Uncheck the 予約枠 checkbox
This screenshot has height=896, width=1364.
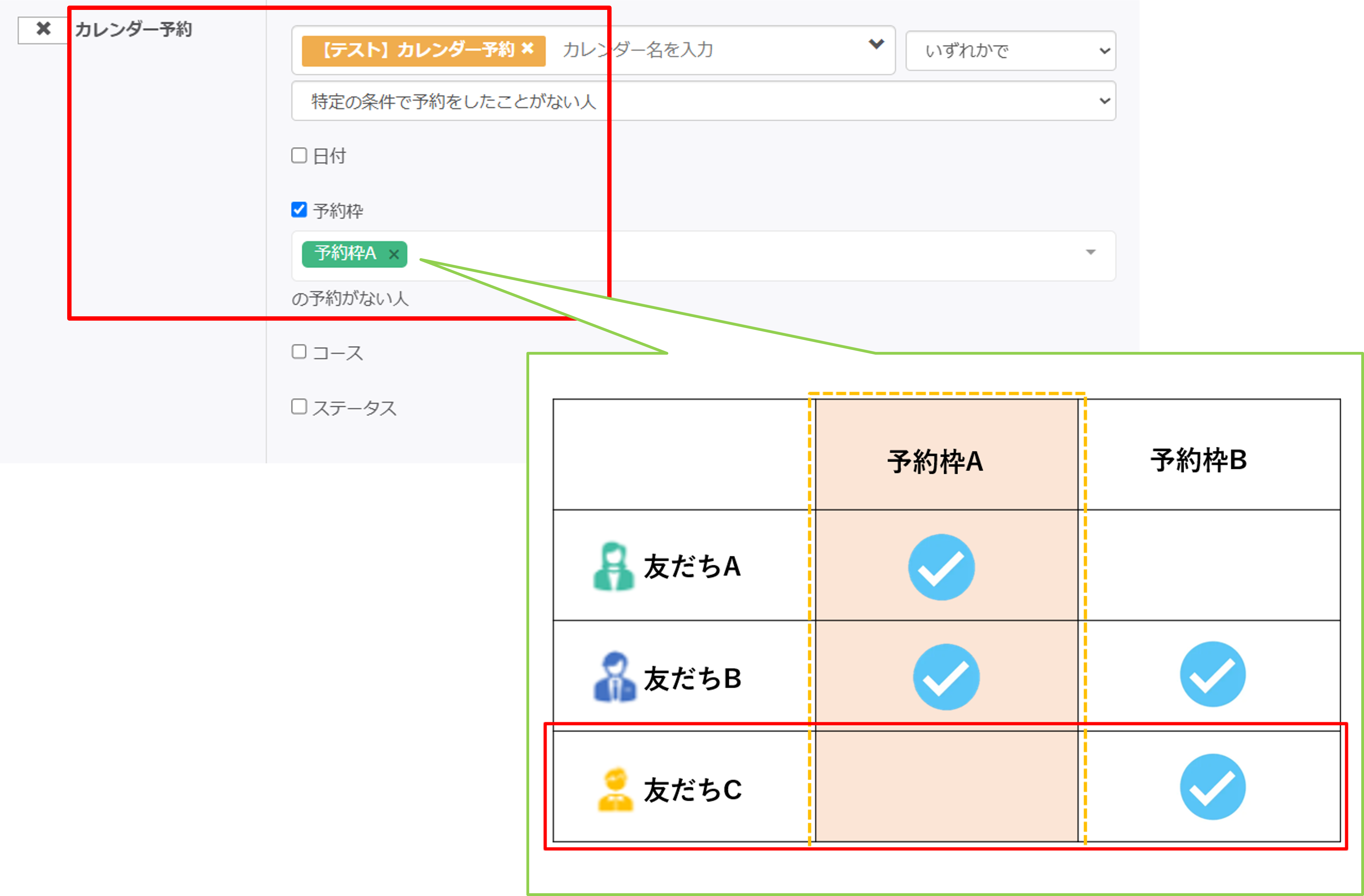click(x=299, y=210)
